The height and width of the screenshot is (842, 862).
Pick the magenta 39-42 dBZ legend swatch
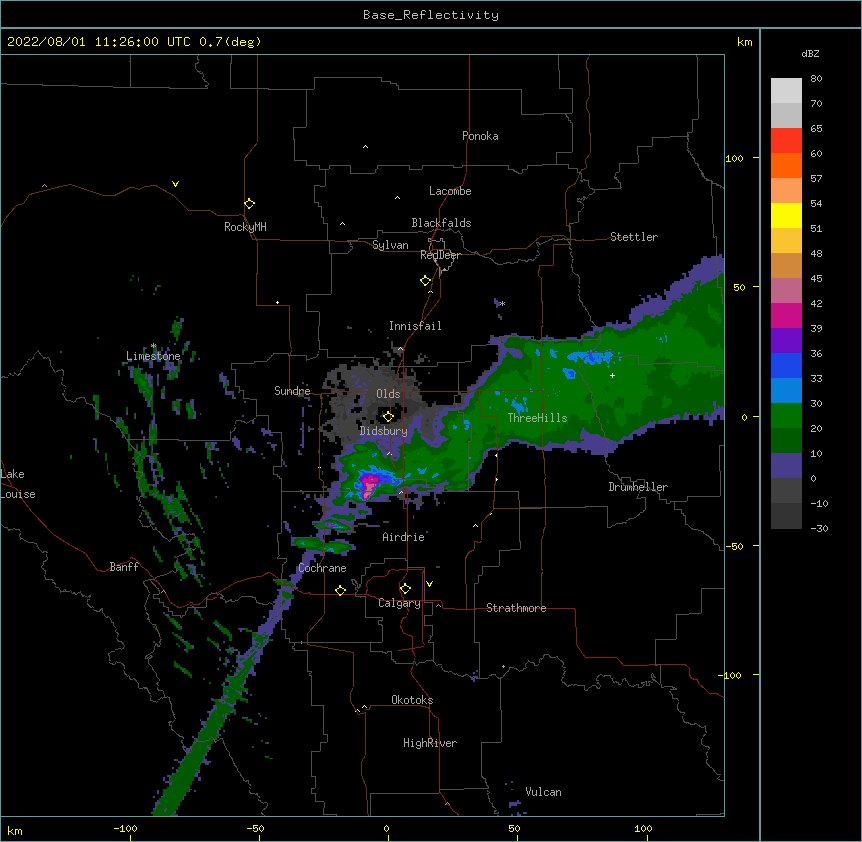[786, 315]
